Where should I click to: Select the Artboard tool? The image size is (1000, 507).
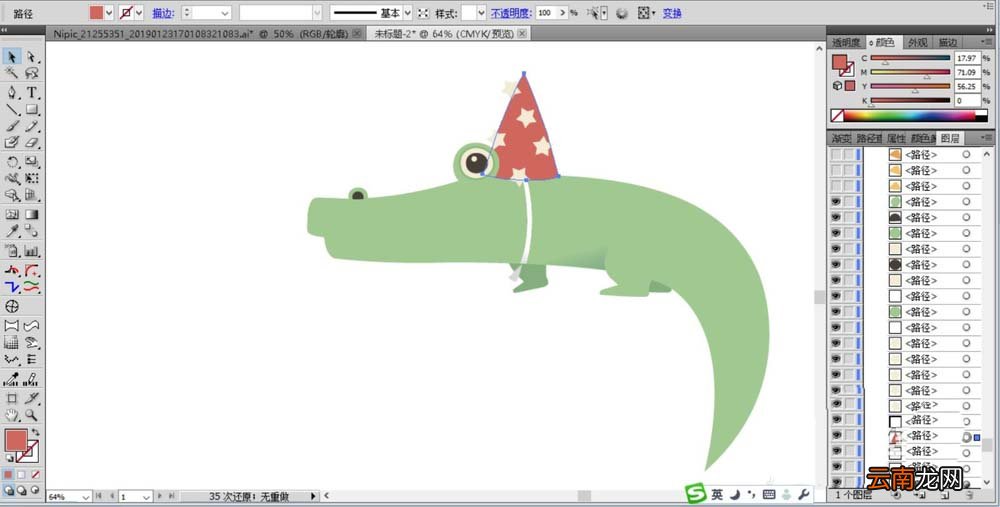coord(11,399)
